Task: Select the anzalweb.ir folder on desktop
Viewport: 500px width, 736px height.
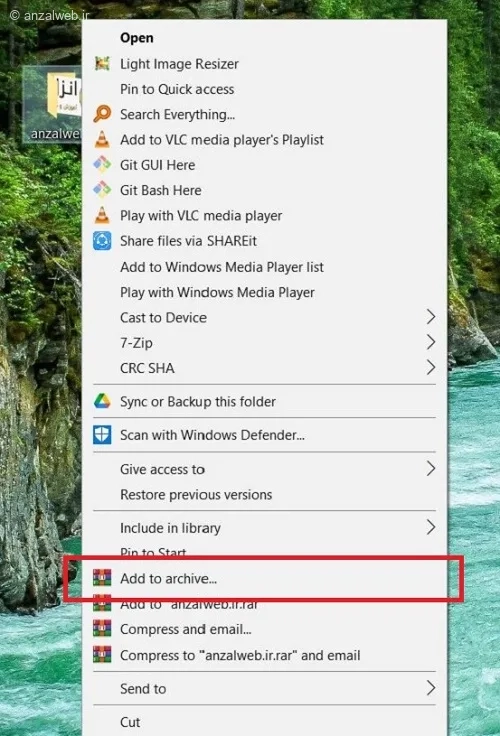Action: coord(53,104)
